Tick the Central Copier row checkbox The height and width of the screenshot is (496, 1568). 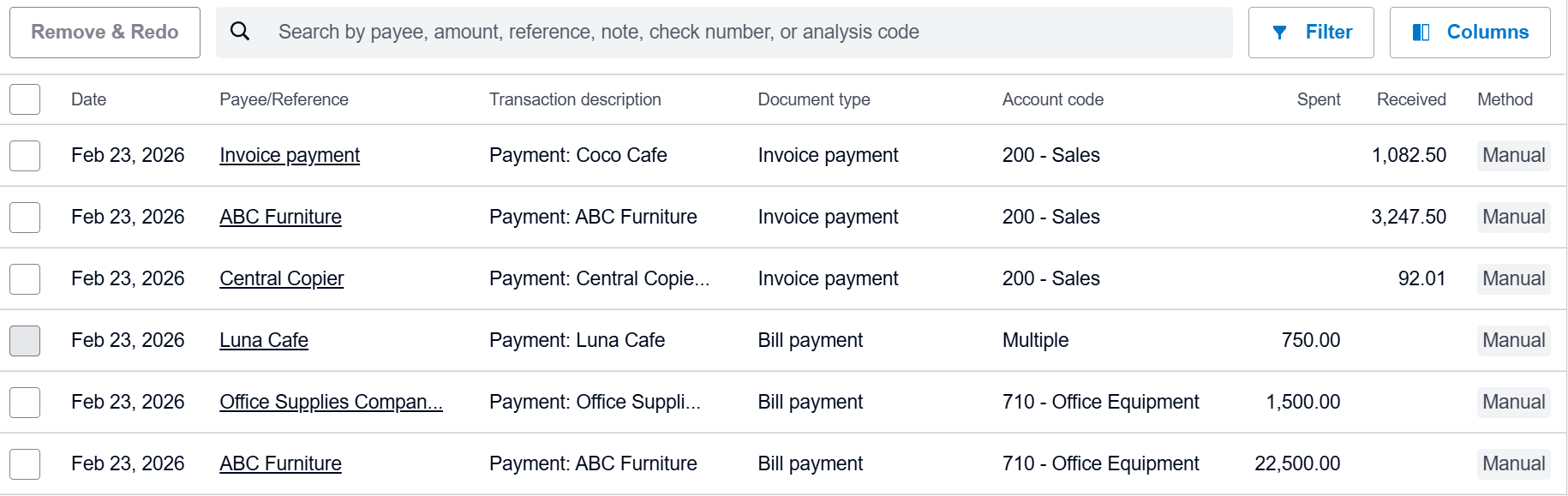pyautogui.click(x=25, y=278)
